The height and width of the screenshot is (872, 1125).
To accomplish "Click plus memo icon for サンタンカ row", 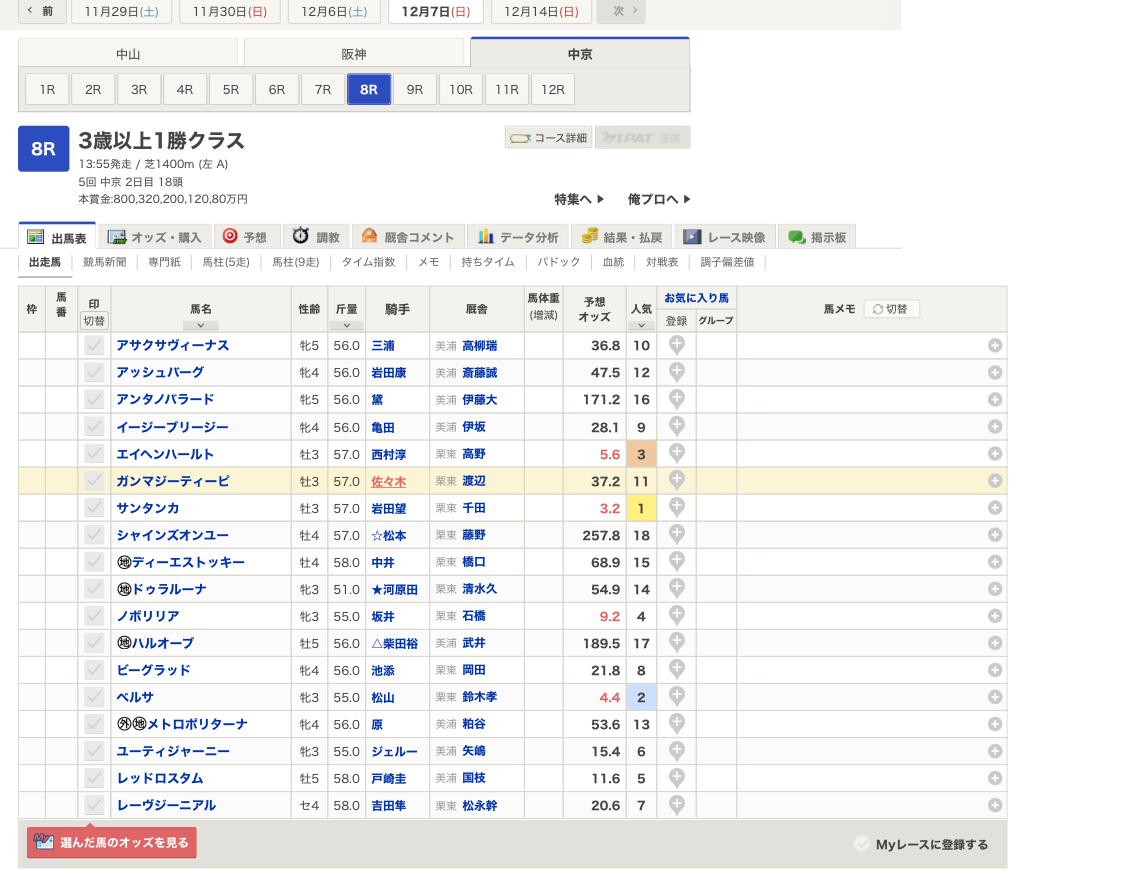I will point(994,508).
